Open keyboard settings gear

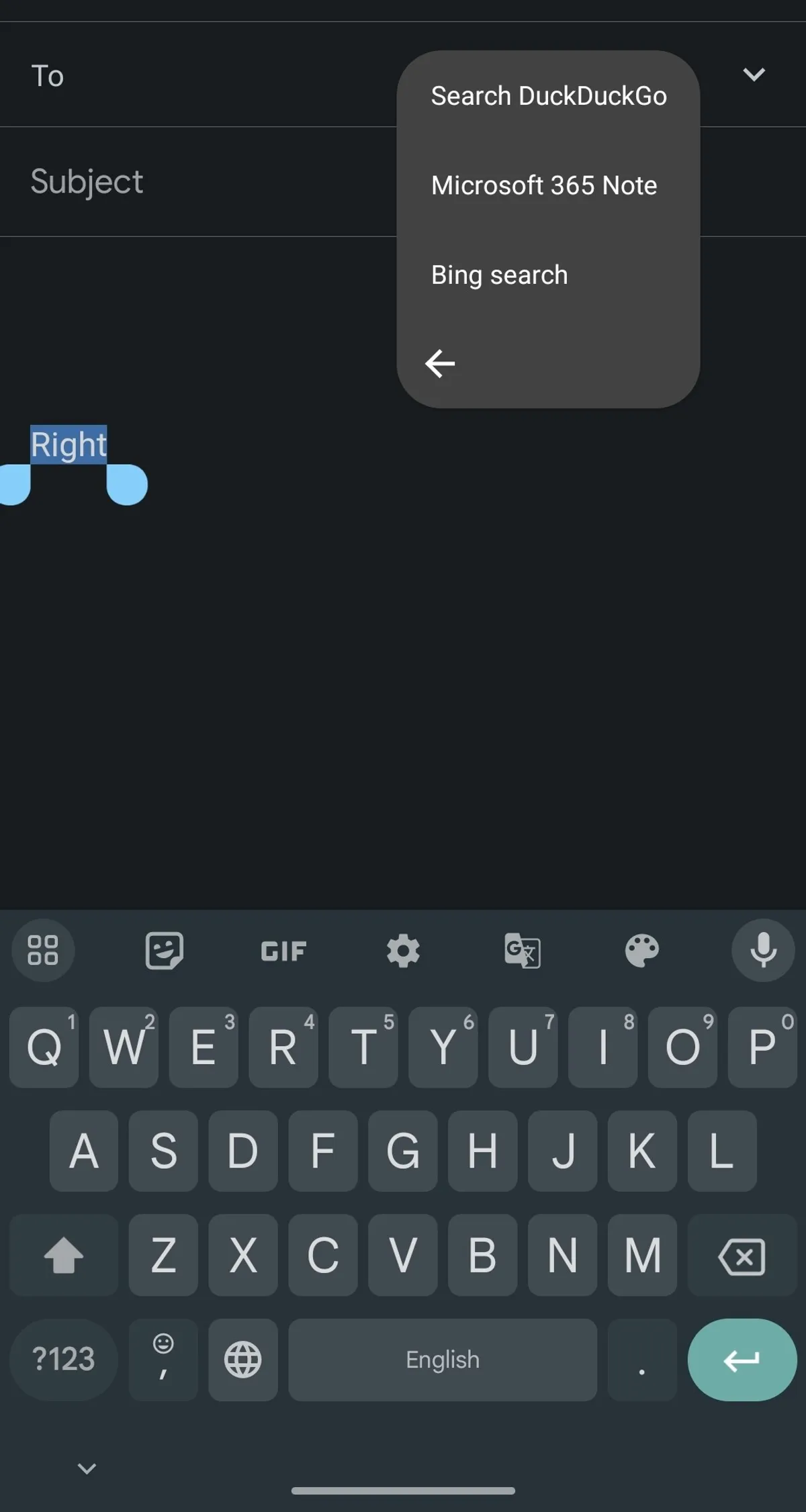pyautogui.click(x=403, y=951)
